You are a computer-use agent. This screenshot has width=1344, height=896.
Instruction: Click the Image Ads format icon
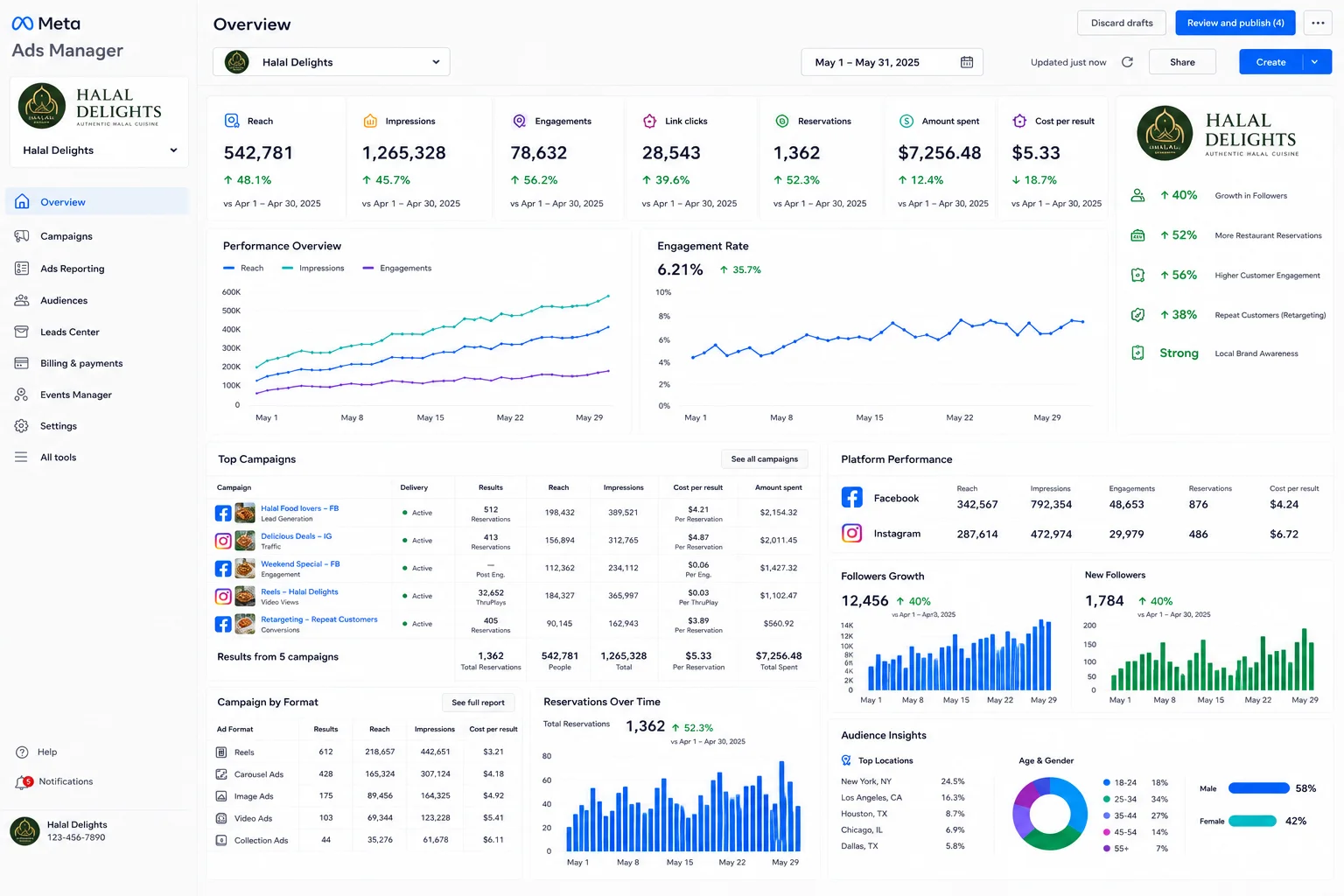(221, 796)
